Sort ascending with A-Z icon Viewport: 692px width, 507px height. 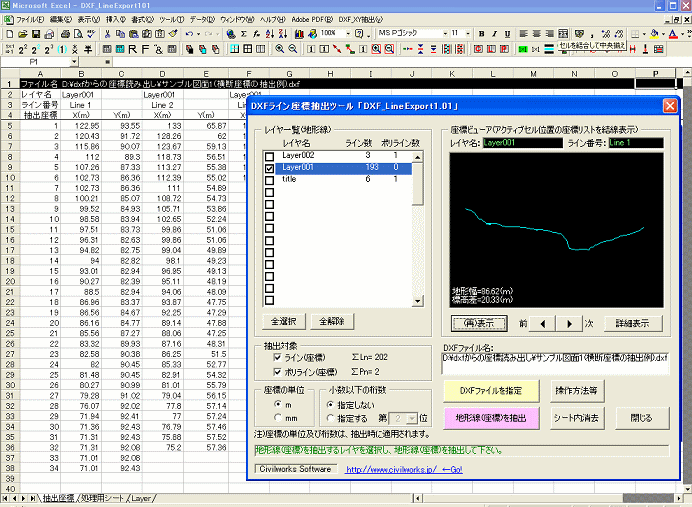click(x=270, y=34)
